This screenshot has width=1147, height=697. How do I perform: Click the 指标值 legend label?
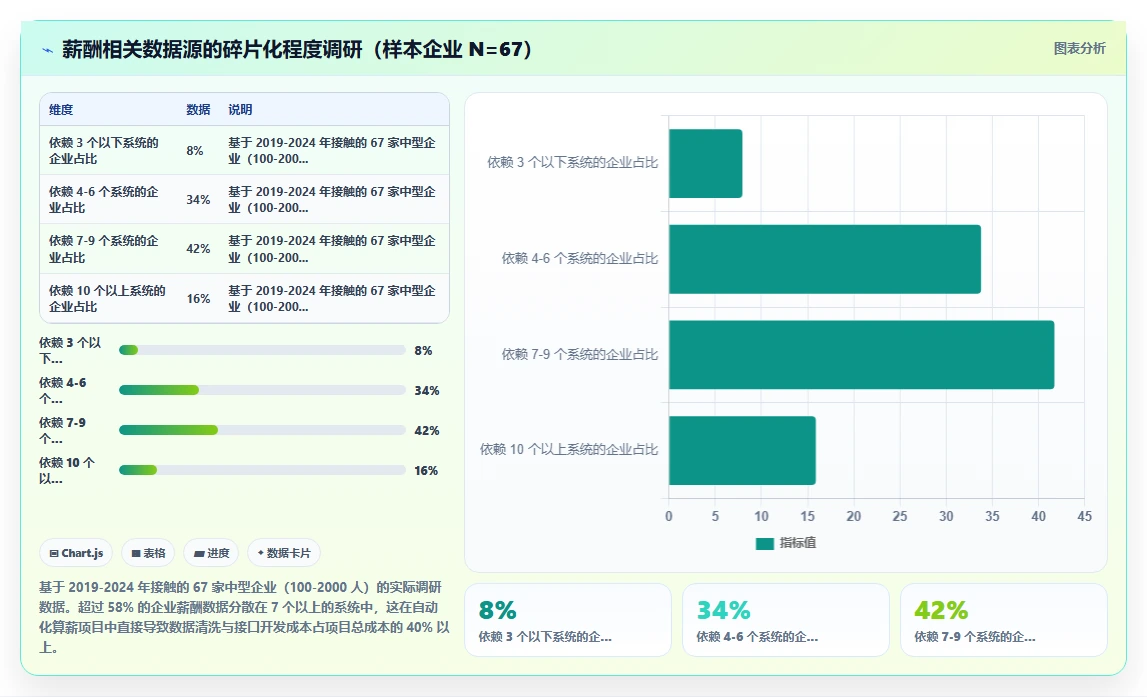pos(797,543)
